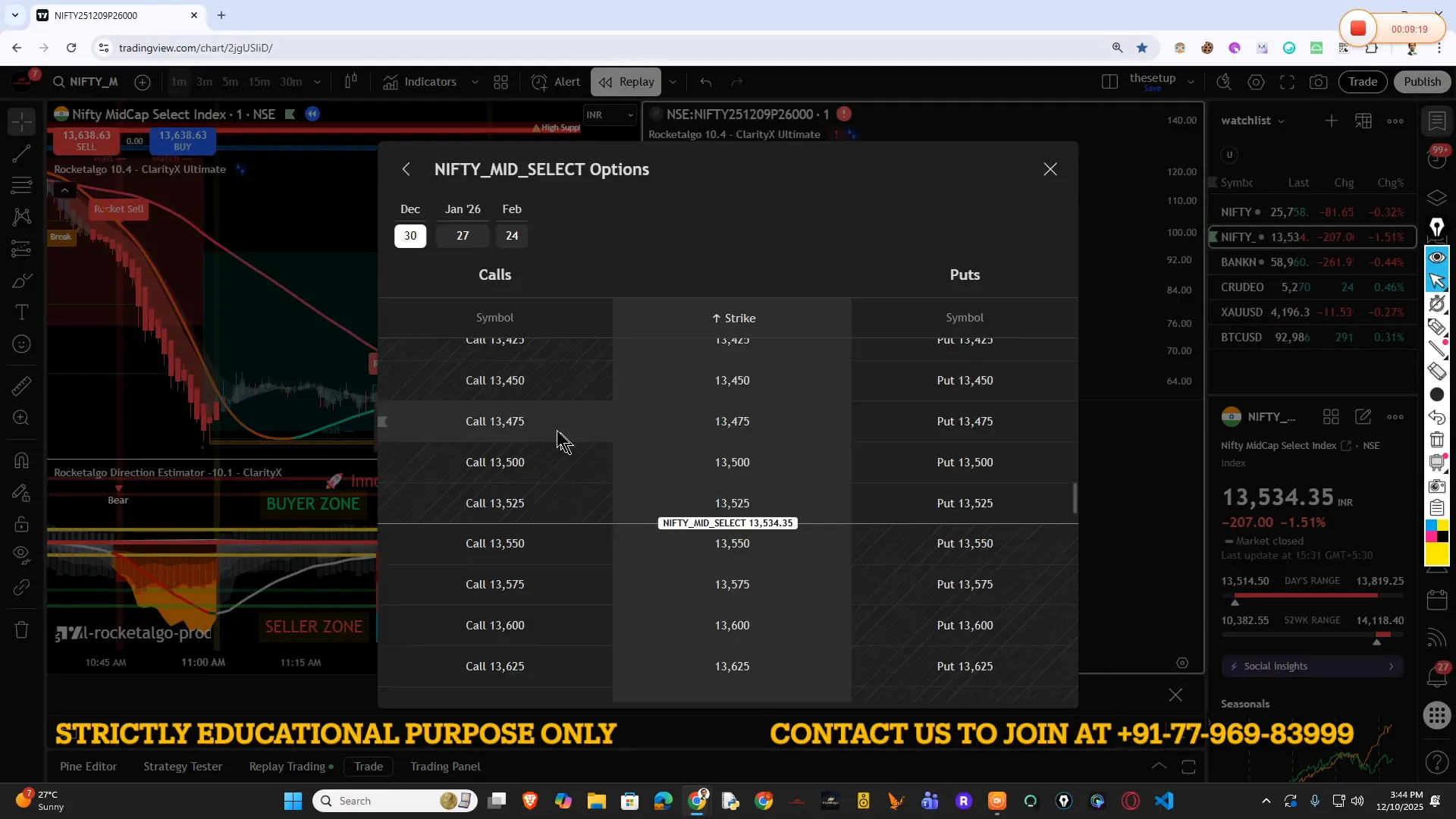Image resolution: width=1456 pixels, height=819 pixels.
Task: Click the DAY'S RANGE slider marker
Action: [x=1234, y=603]
